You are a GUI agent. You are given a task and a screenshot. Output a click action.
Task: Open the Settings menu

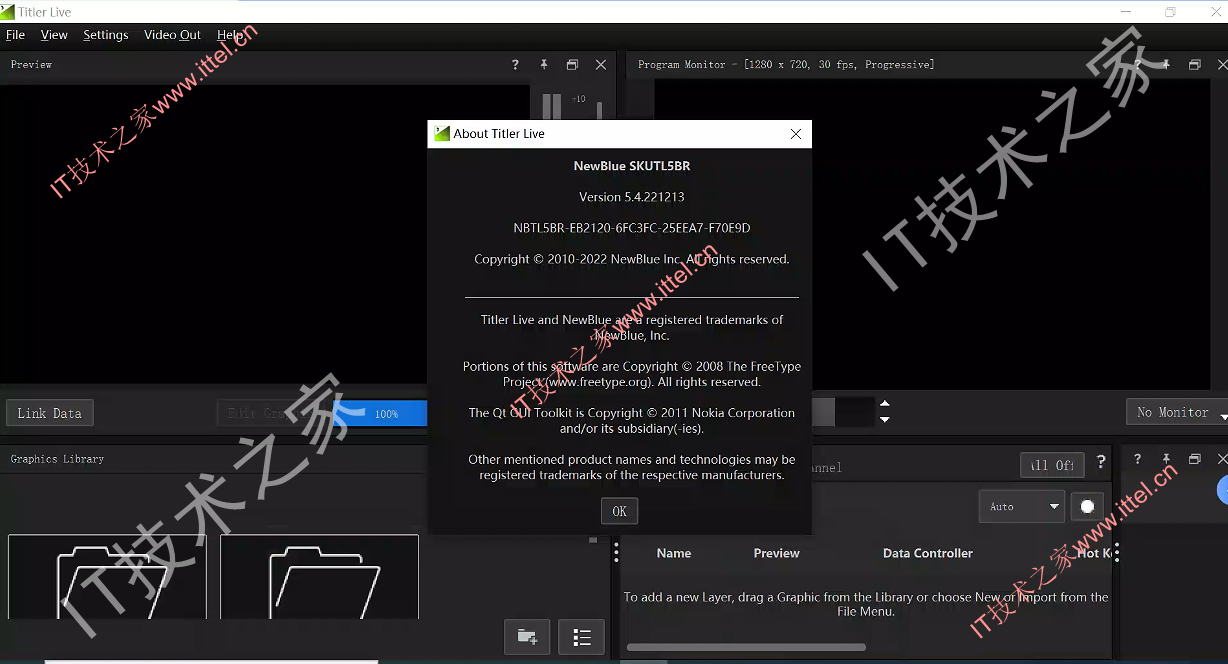pos(106,35)
